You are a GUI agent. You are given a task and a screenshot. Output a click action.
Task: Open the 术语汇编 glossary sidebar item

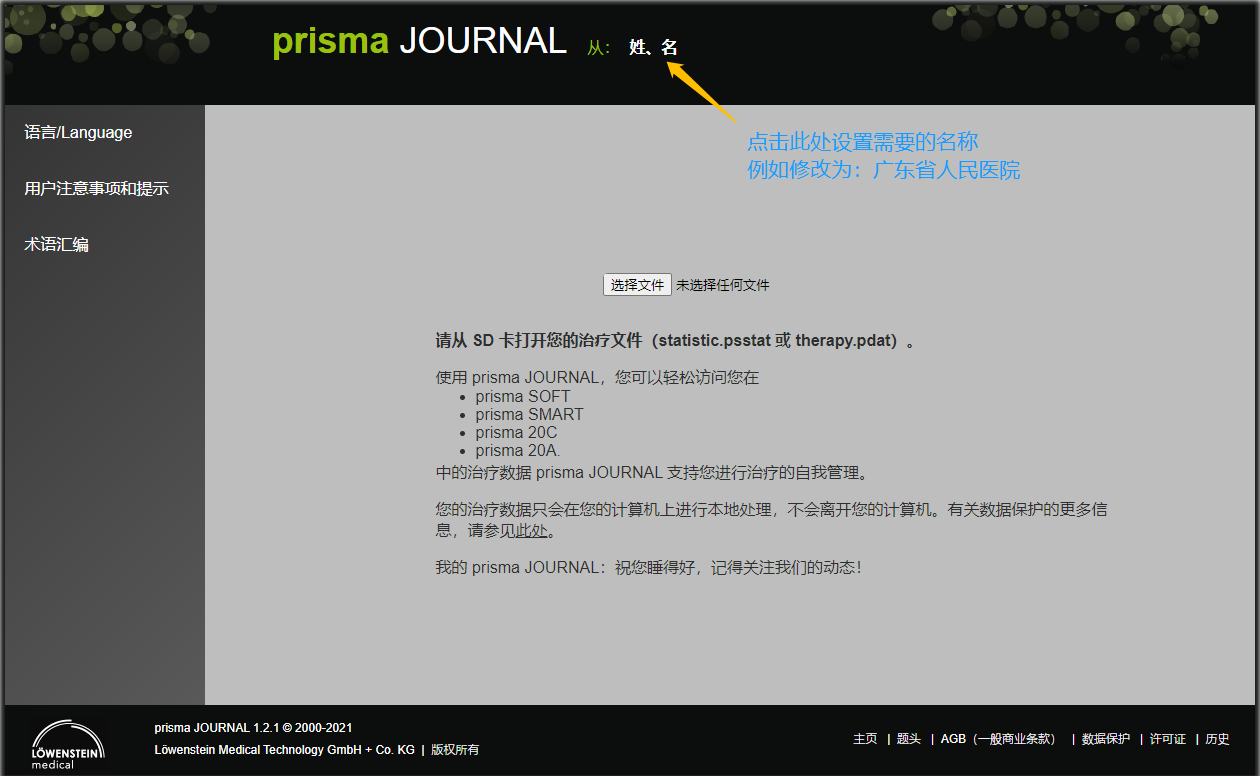tap(56, 245)
